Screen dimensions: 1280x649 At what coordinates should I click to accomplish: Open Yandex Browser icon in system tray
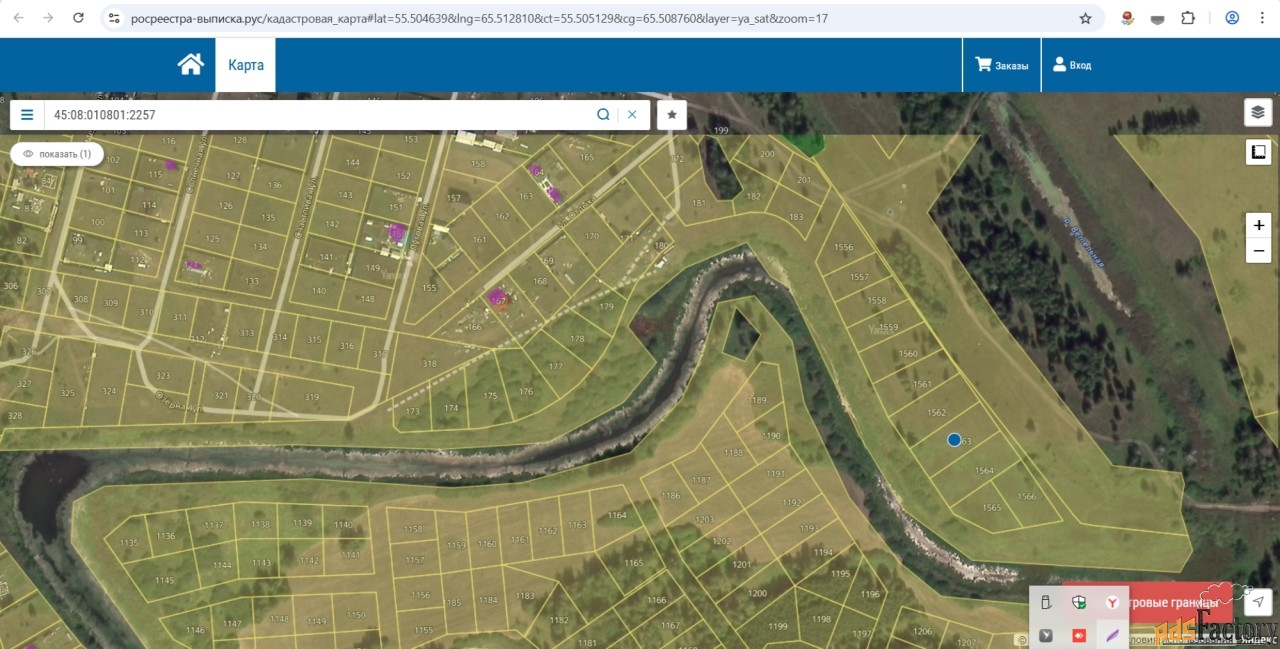[1111, 602]
